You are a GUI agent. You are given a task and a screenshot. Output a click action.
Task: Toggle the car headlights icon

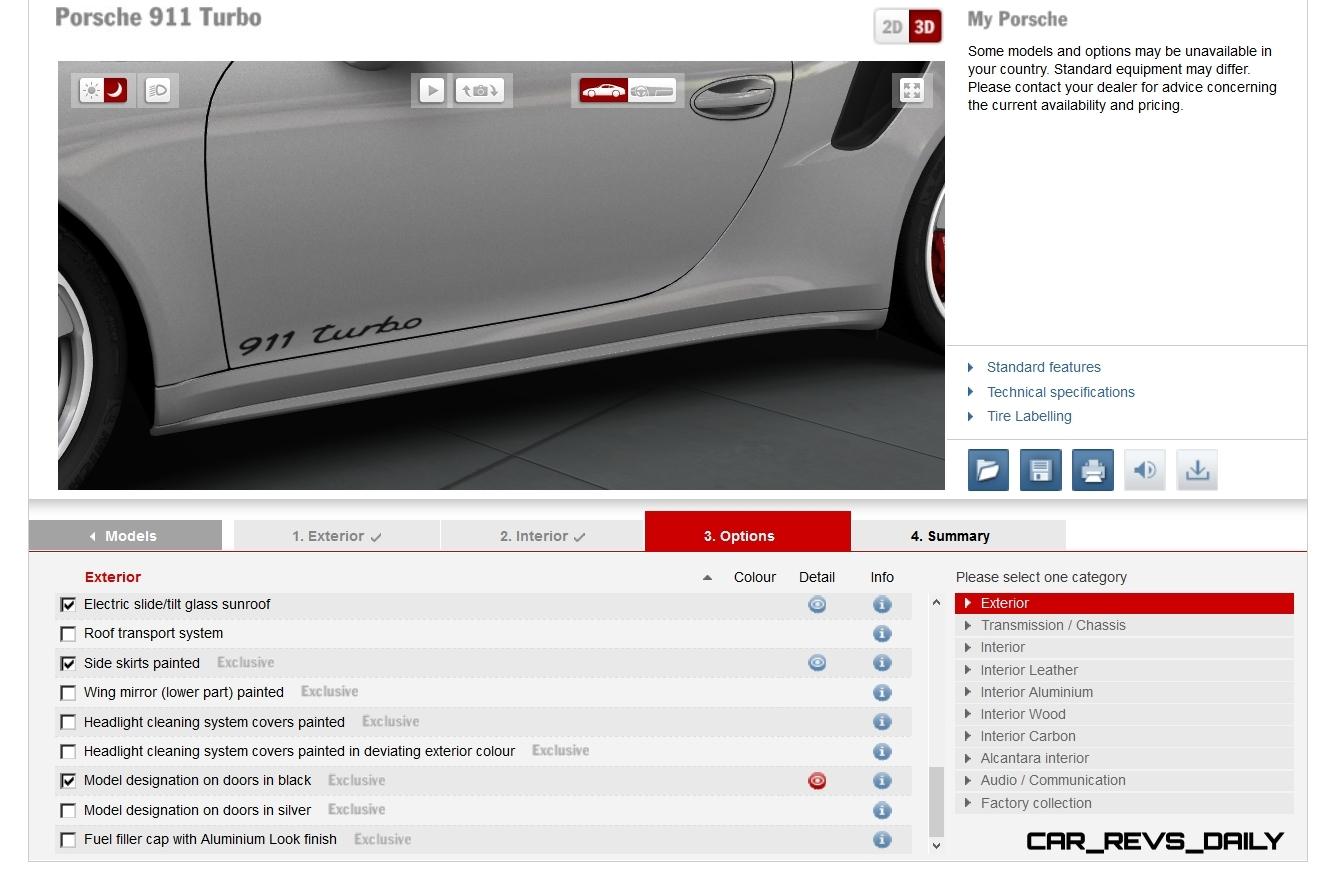tap(158, 90)
